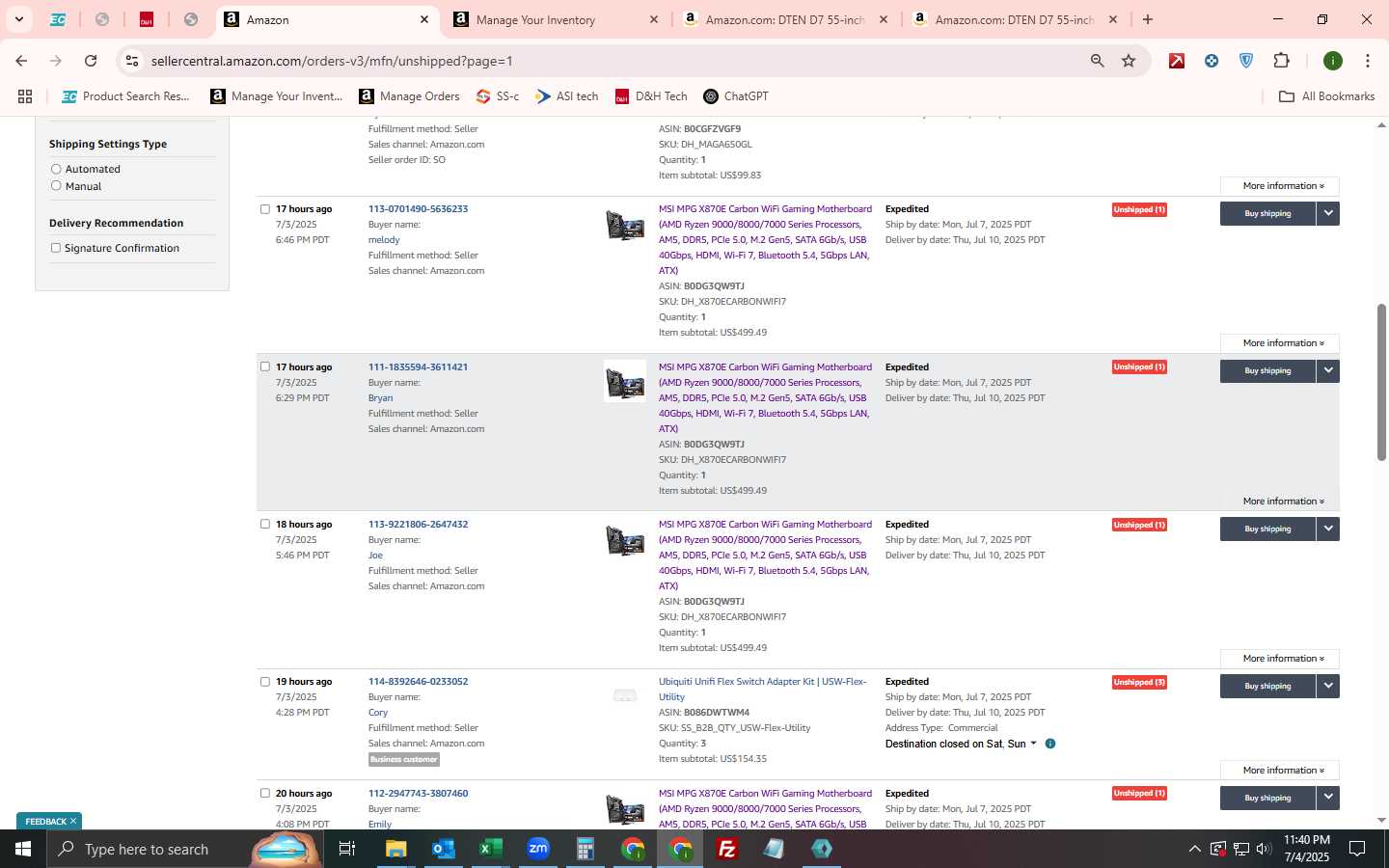This screenshot has height=868, width=1389.
Task: Click the page vertical scrollbar thumb
Action: tap(1381, 382)
